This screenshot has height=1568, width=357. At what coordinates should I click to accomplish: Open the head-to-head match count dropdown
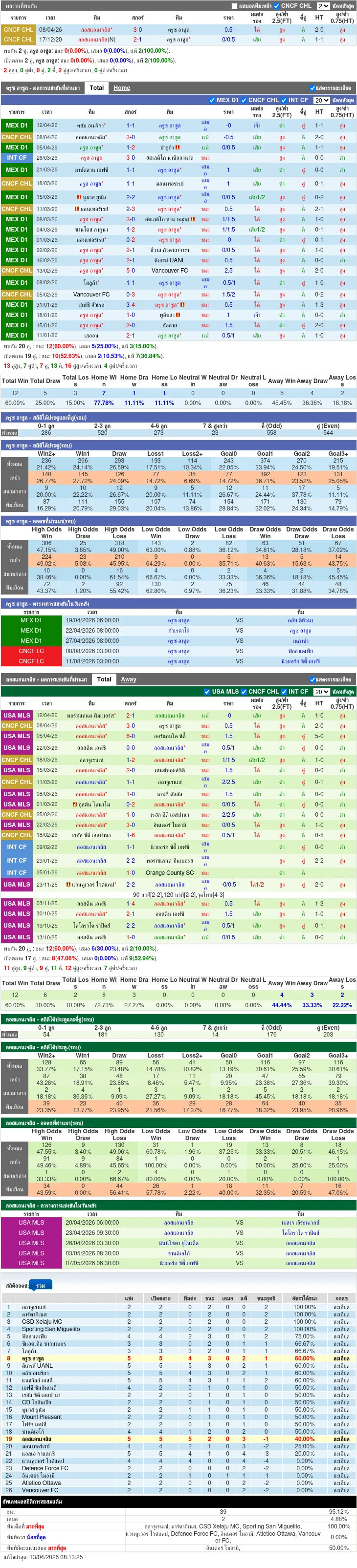pyautogui.click(x=323, y=6)
